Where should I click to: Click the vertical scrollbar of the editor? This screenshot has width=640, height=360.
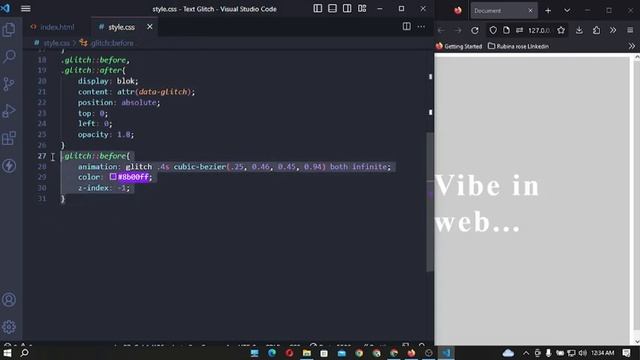pyautogui.click(x=430, y=202)
